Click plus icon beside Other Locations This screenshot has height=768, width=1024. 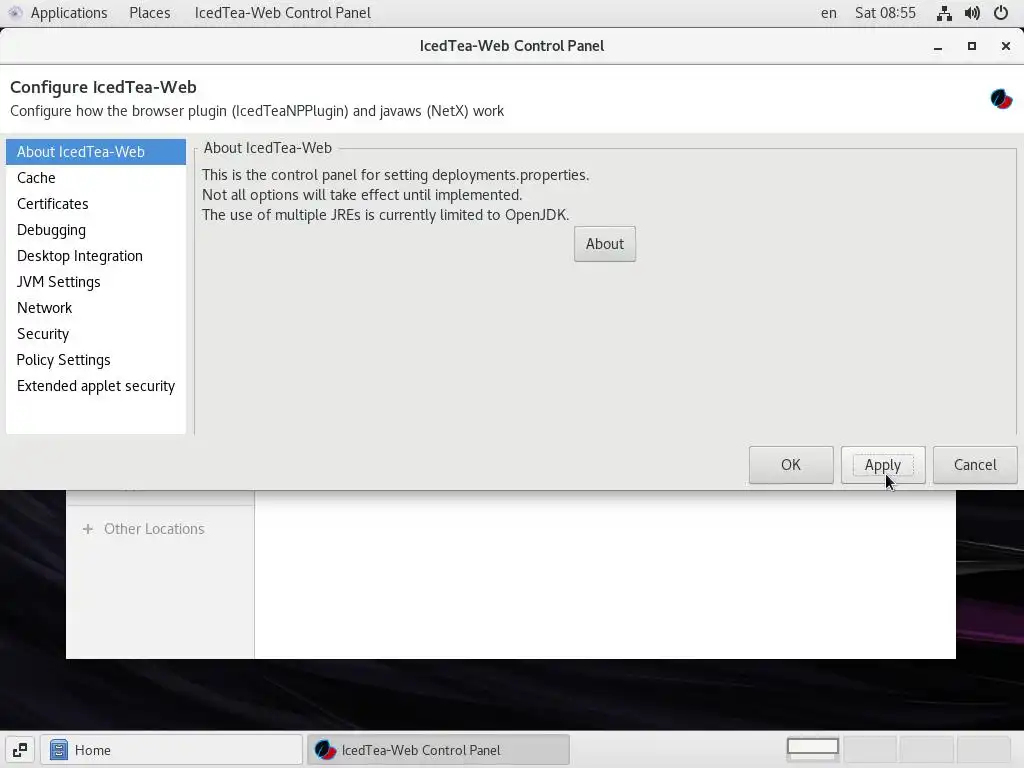[x=88, y=529]
